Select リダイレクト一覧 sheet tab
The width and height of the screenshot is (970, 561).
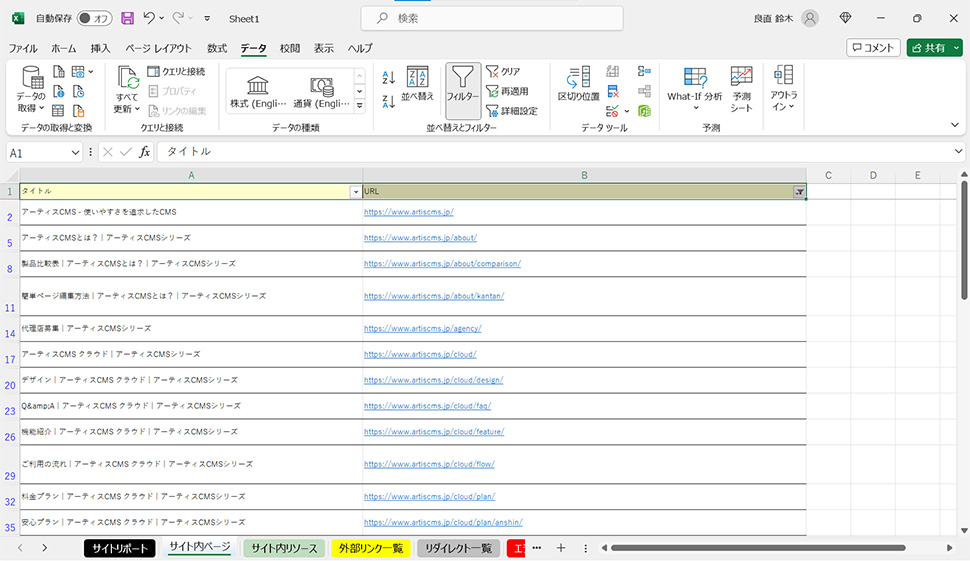tap(458, 548)
